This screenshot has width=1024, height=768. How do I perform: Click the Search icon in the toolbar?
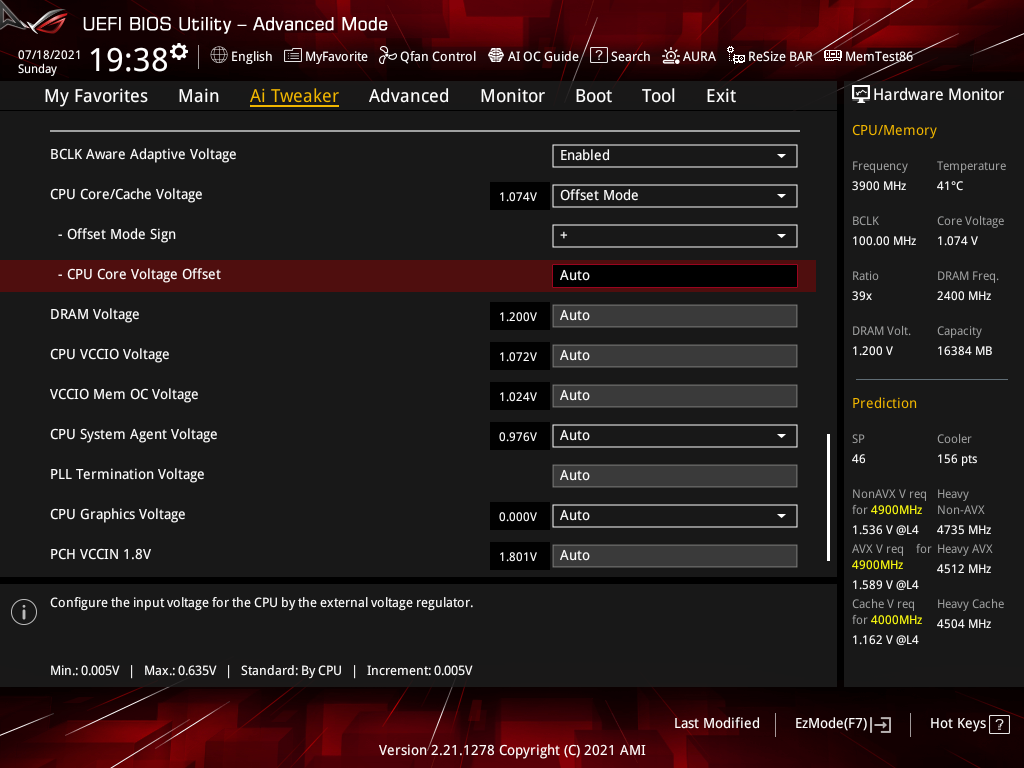click(620, 56)
